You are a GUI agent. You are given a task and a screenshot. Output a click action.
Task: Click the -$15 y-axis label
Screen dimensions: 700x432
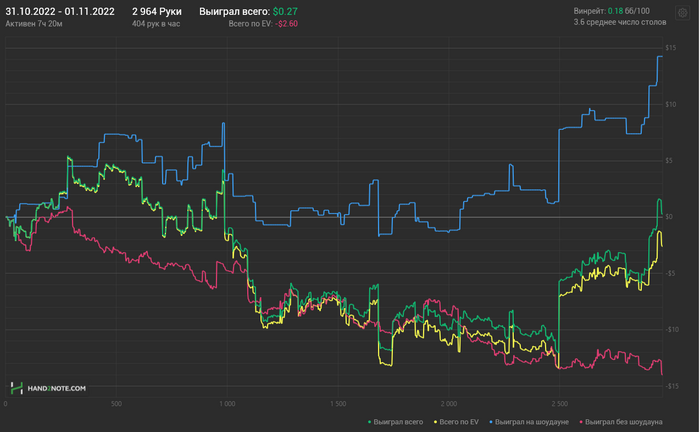tap(671, 386)
